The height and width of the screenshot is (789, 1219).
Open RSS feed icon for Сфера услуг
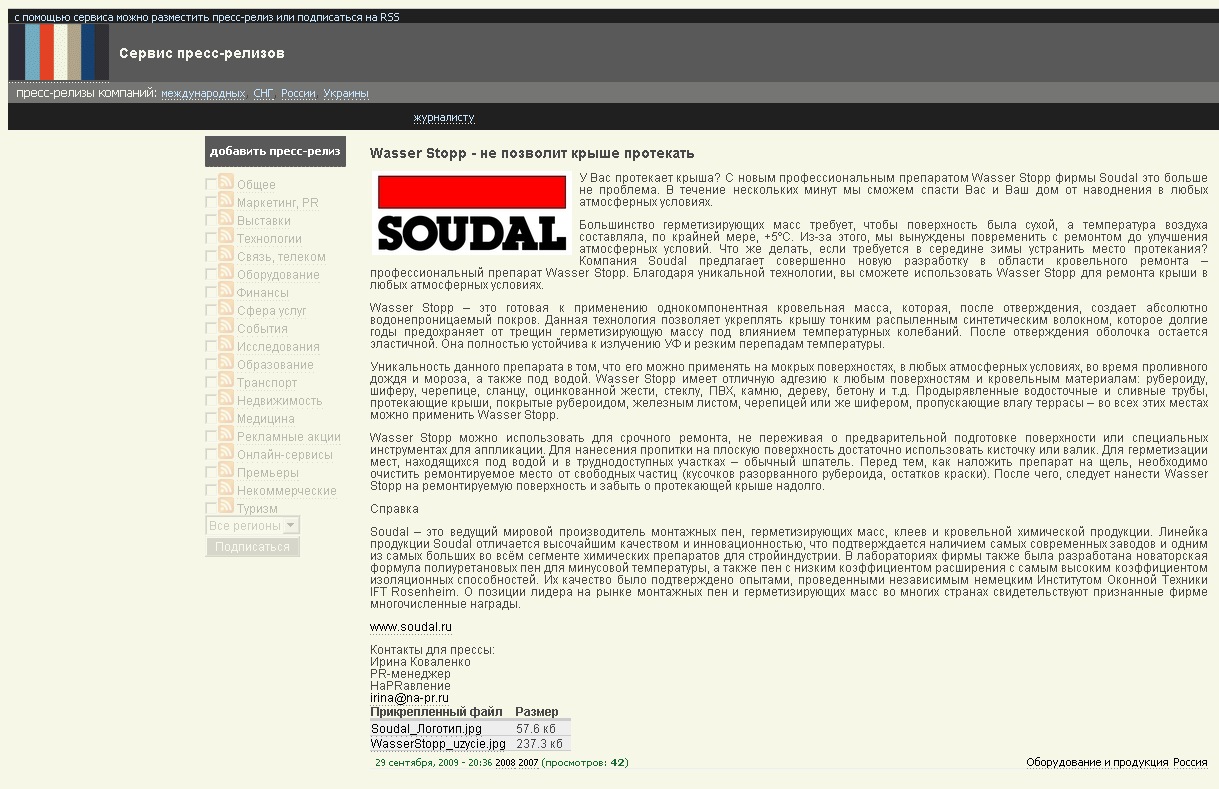point(226,309)
